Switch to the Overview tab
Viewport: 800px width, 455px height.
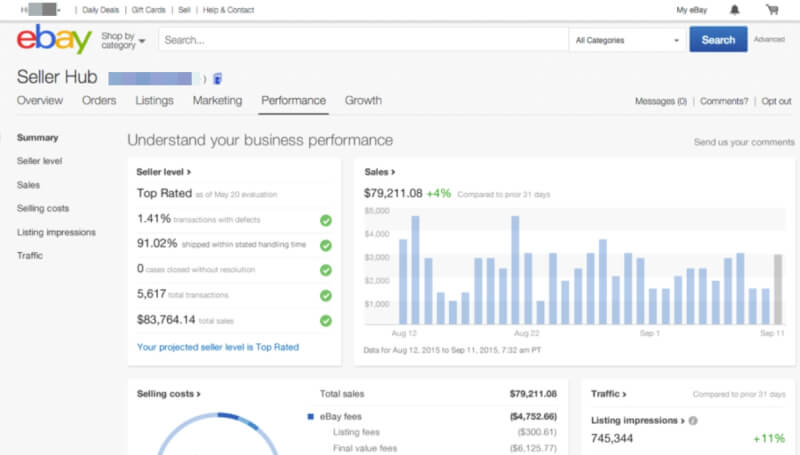(x=40, y=100)
